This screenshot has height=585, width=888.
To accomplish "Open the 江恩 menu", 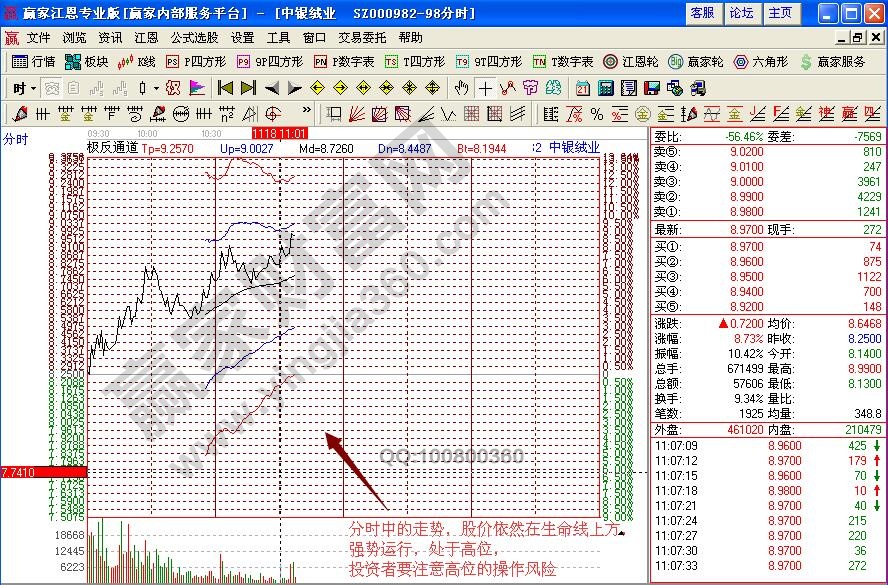I will click(x=146, y=37).
